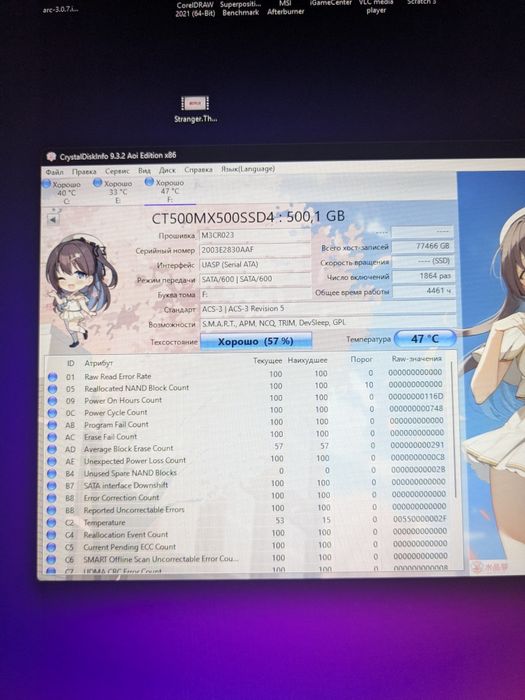Click the Raw-значения column header

click(x=417, y=358)
